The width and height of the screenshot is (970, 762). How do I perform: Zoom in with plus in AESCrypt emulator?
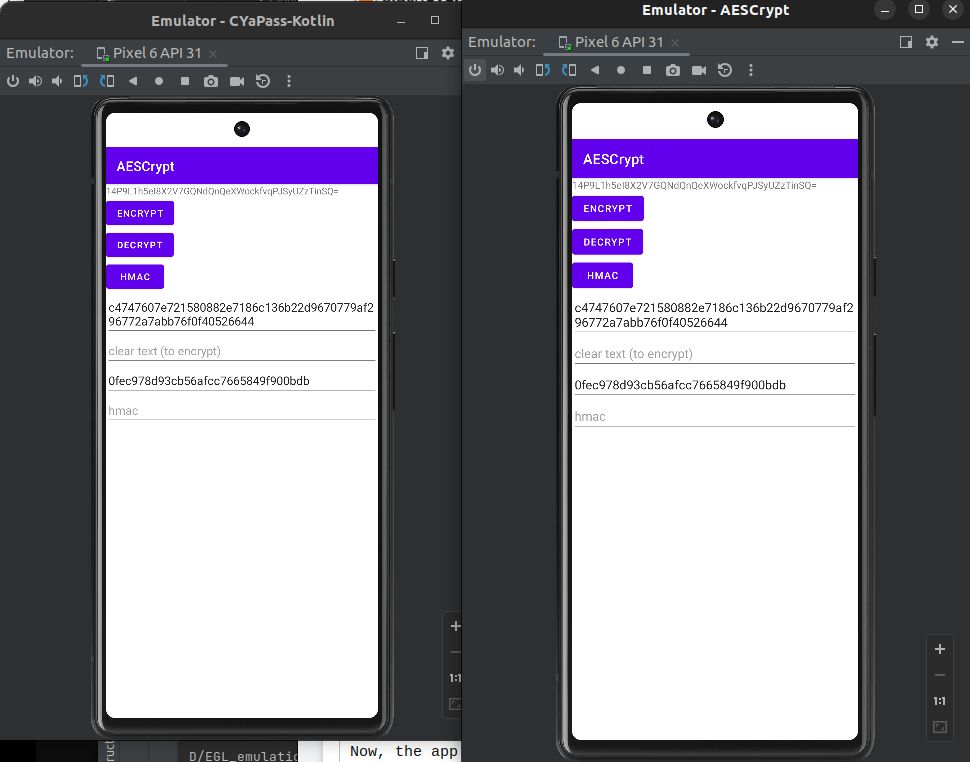point(940,649)
